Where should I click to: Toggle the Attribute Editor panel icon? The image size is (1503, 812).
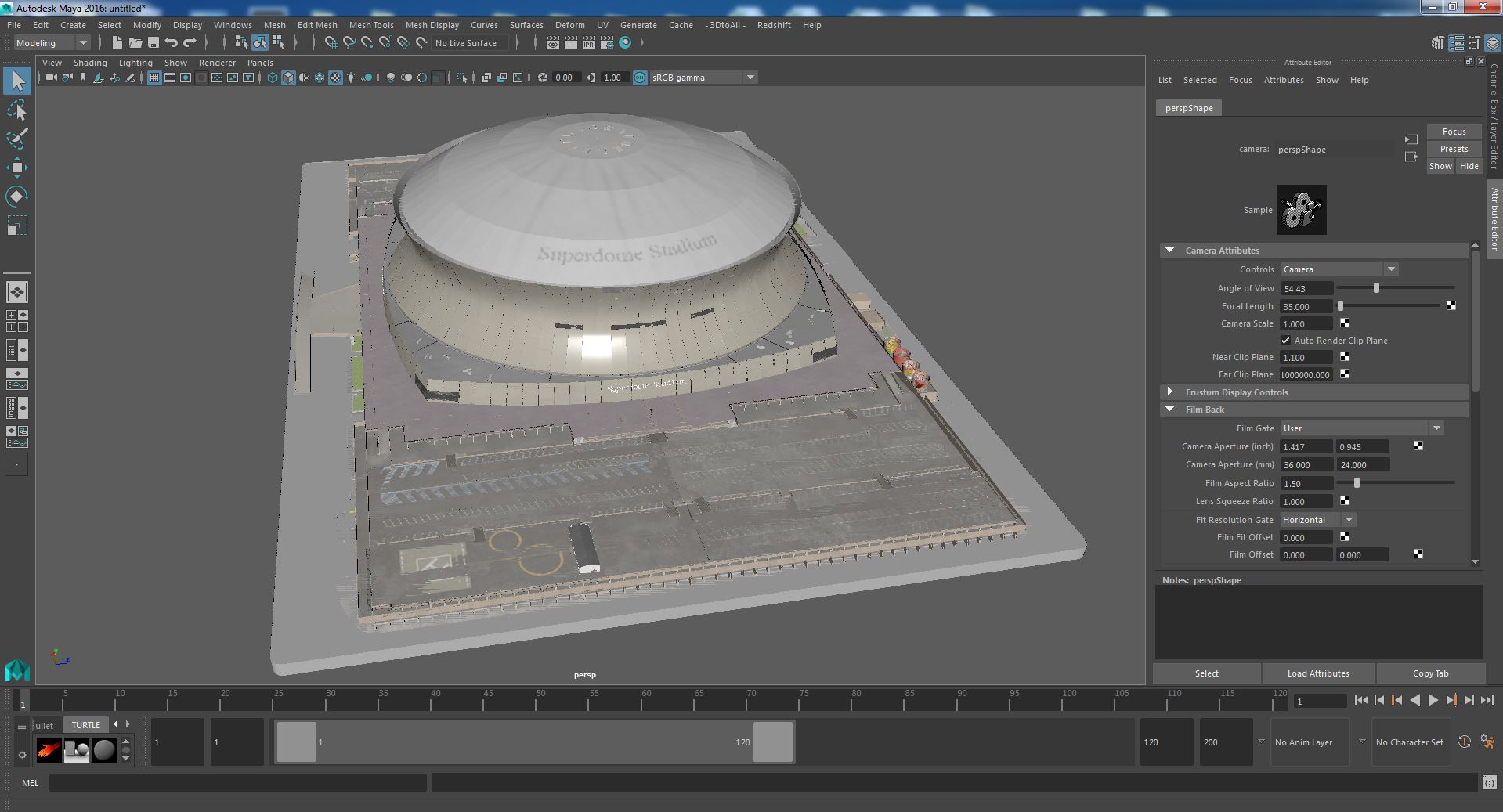tap(1456, 43)
